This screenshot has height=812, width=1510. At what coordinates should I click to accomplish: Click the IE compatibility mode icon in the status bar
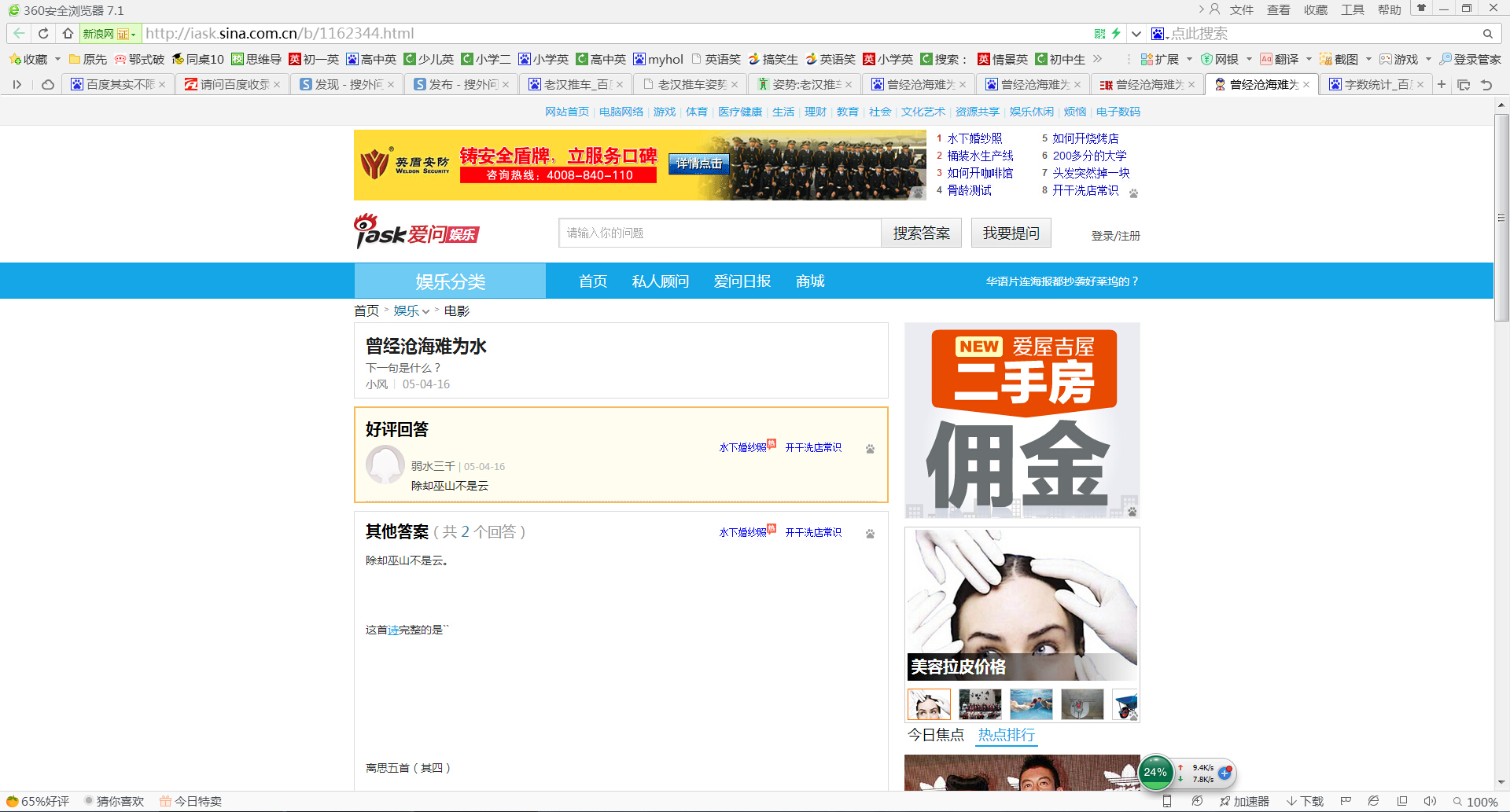[x=1373, y=801]
